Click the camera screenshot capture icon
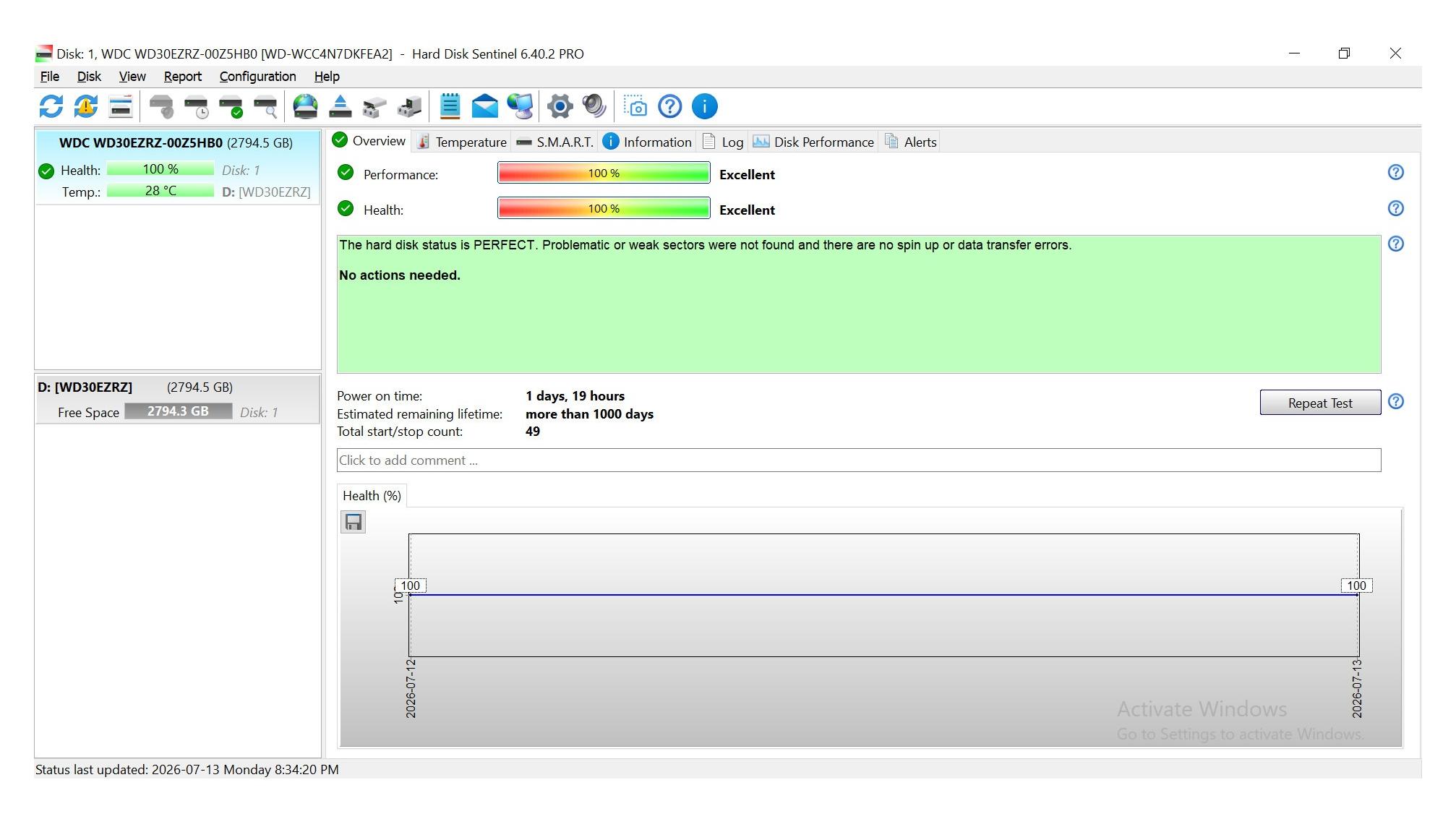This screenshot has height=819, width=1456. point(635,106)
